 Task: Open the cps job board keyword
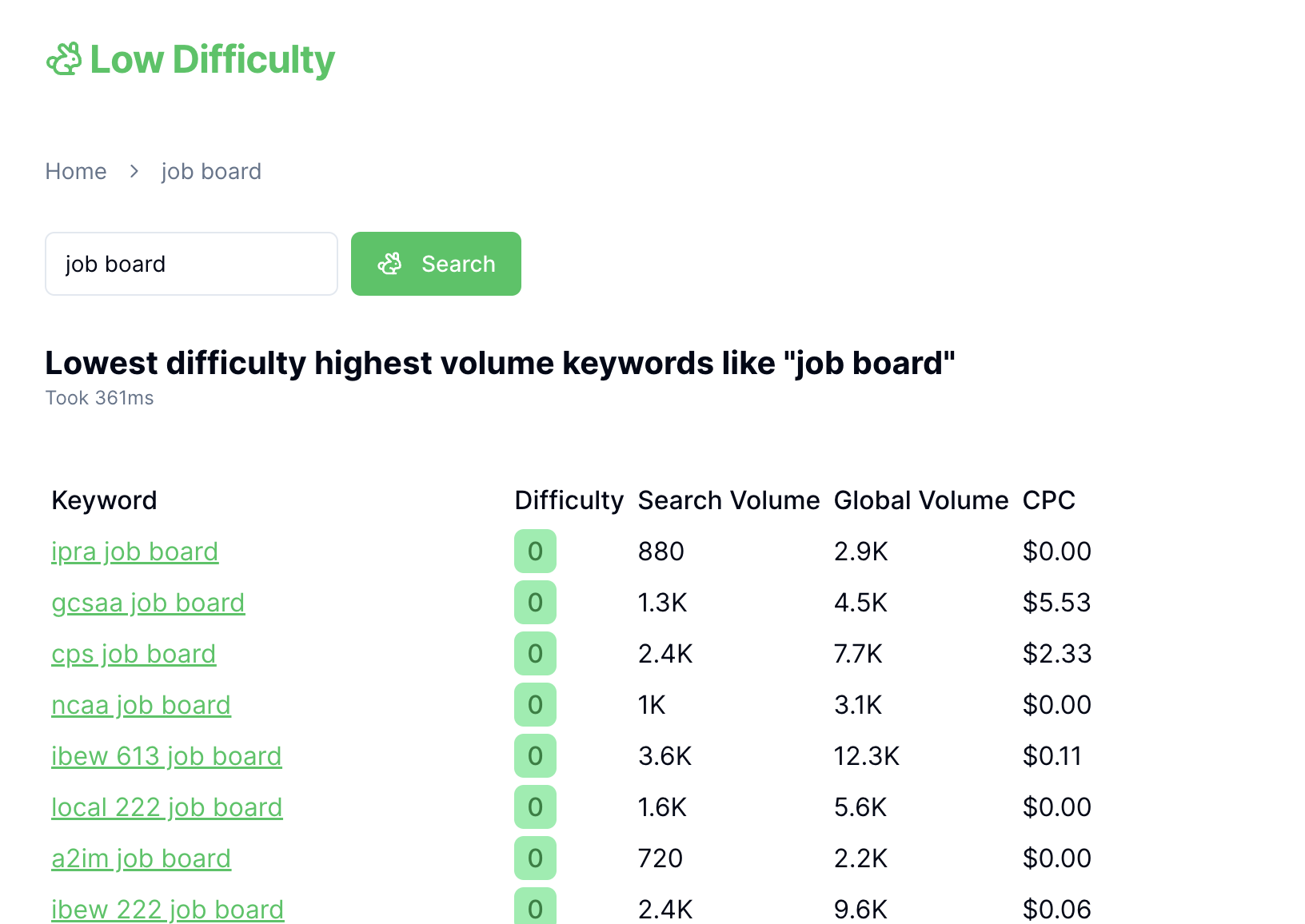tap(134, 654)
